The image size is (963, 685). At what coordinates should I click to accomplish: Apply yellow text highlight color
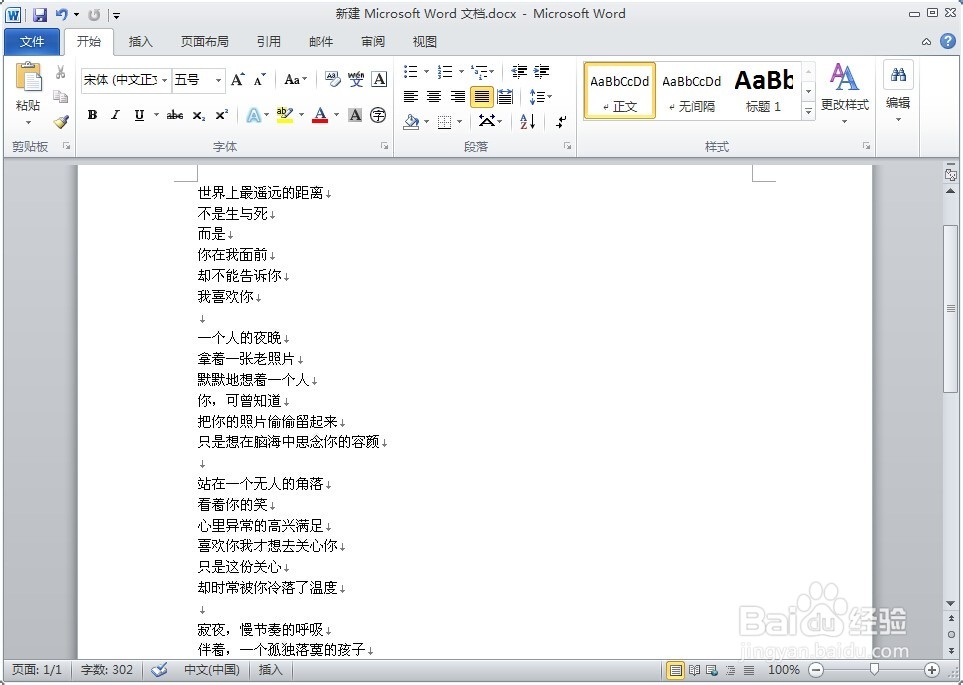coord(283,115)
